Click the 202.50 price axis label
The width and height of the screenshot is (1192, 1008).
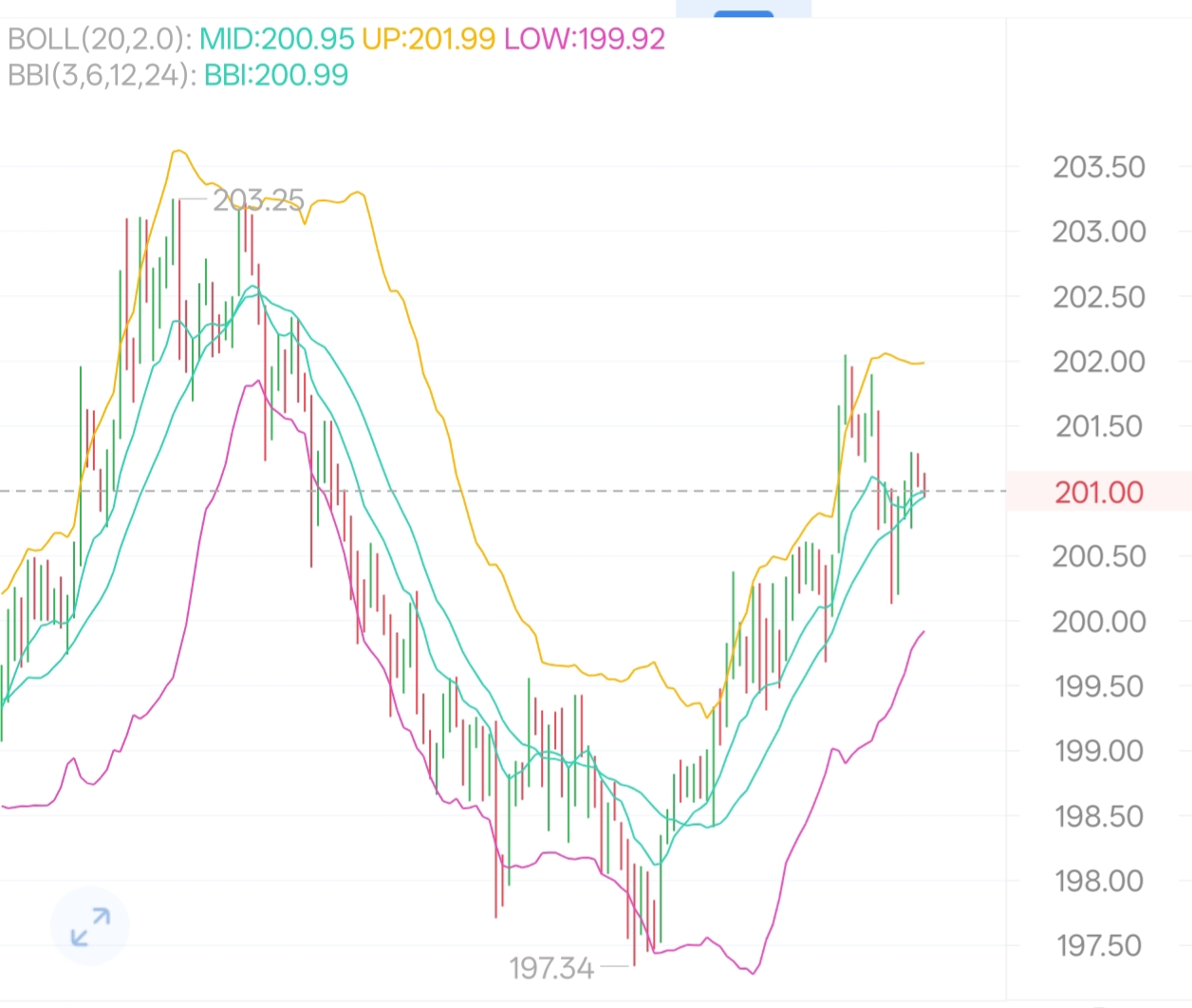(1099, 297)
